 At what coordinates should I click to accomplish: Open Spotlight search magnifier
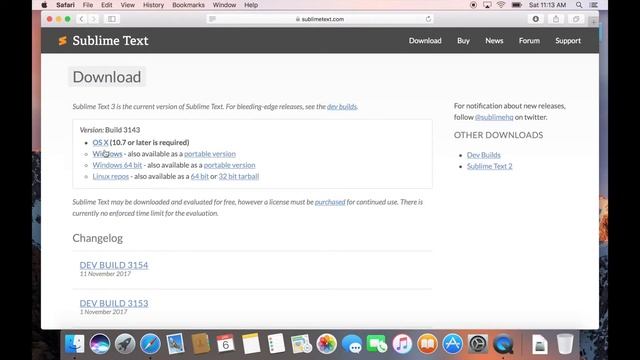(579, 5)
